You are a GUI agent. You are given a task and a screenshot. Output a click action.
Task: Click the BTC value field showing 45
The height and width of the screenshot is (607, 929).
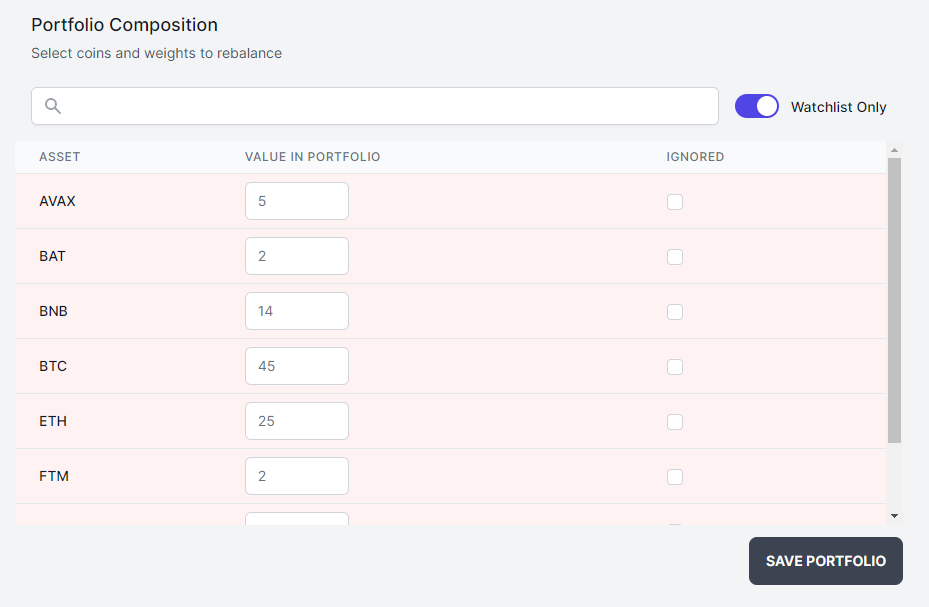click(x=297, y=366)
